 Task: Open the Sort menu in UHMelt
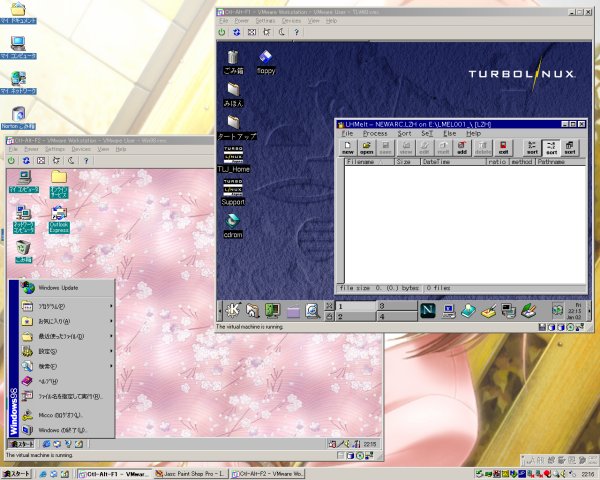[404, 133]
